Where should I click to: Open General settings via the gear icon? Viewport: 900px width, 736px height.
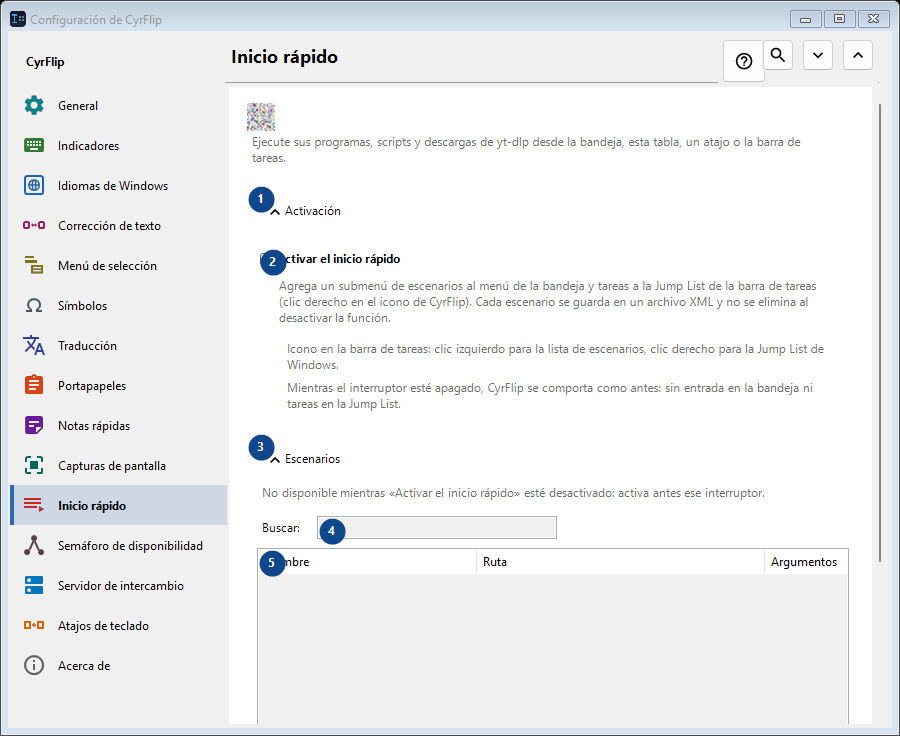coord(34,106)
